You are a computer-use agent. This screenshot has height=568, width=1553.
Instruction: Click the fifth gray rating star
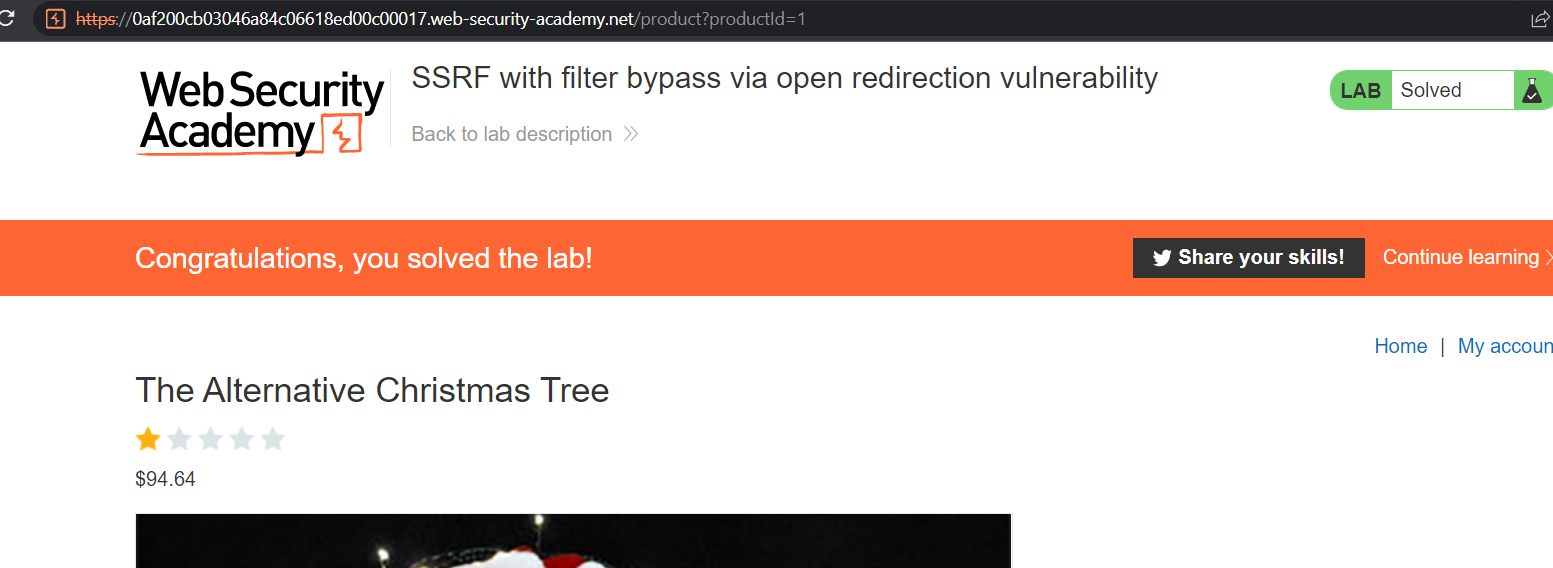pos(272,439)
